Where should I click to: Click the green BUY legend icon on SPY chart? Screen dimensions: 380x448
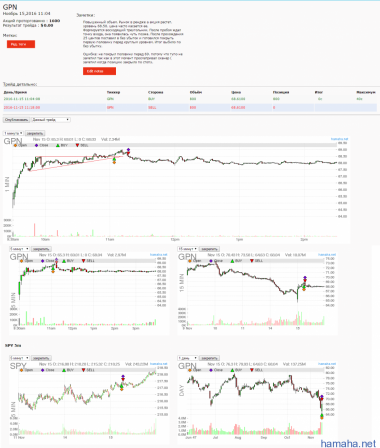[x=64, y=370]
